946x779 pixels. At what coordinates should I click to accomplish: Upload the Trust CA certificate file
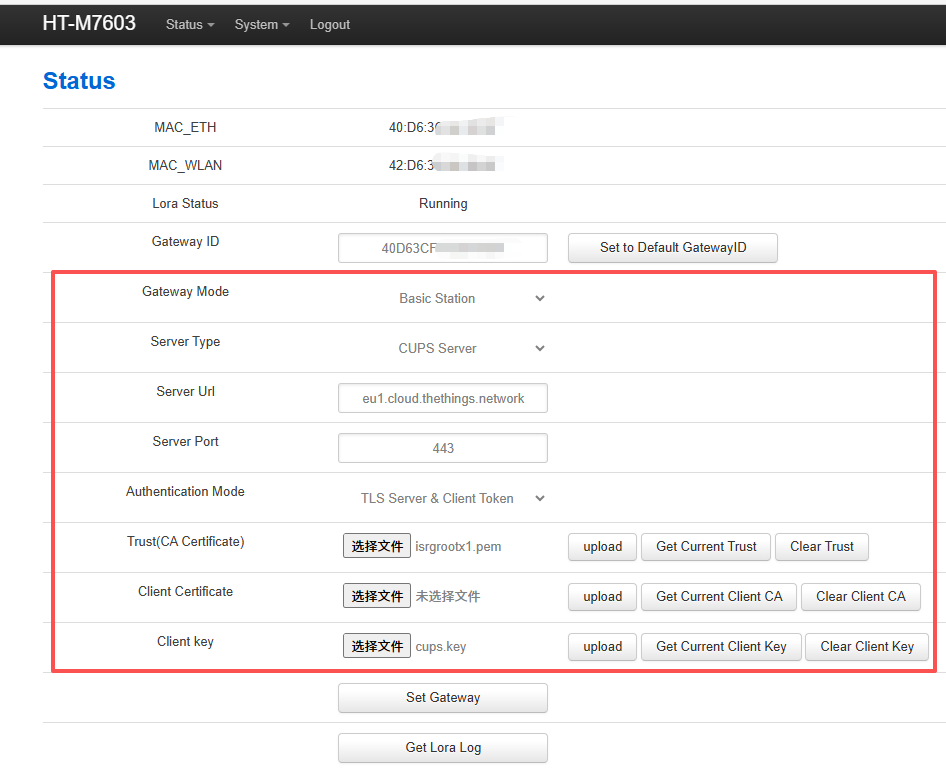coord(602,547)
